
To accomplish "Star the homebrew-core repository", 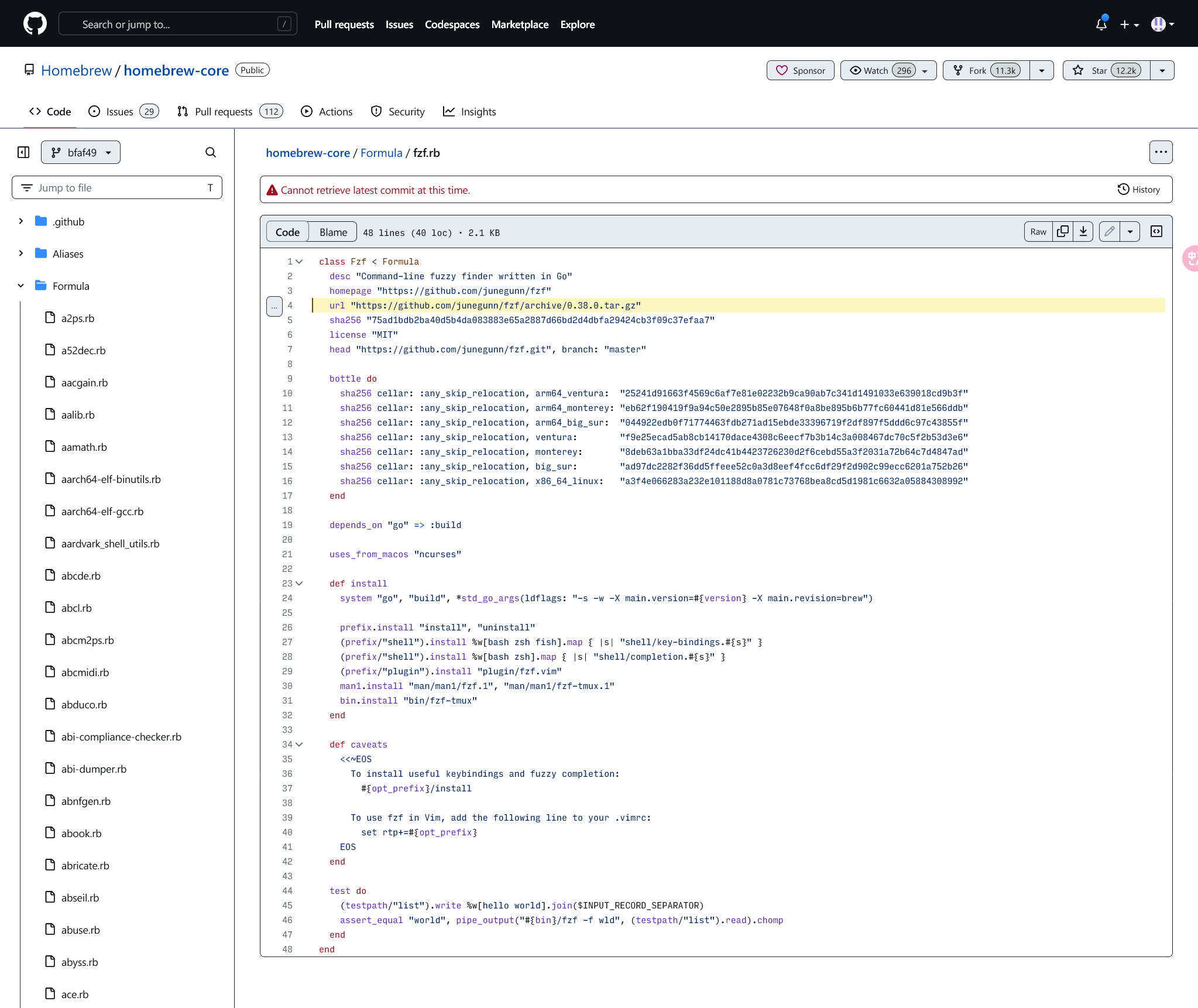I will point(1106,70).
